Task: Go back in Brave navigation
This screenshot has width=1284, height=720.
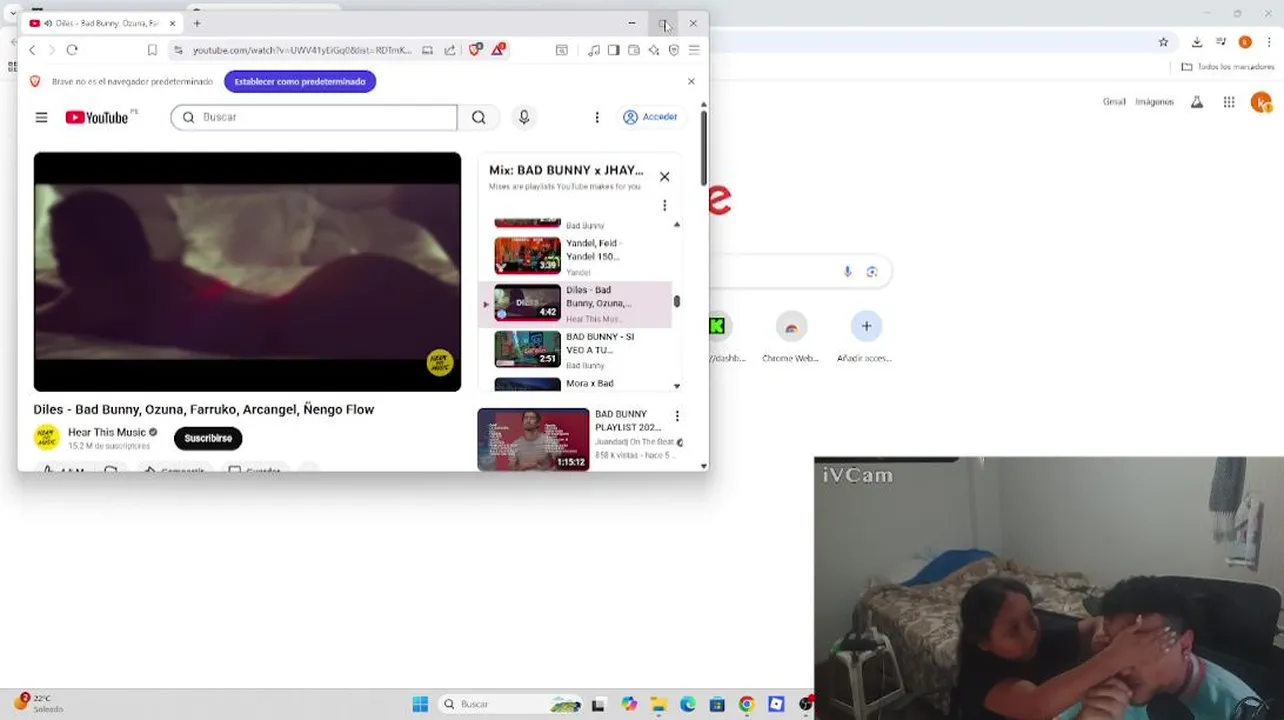Action: (x=32, y=50)
